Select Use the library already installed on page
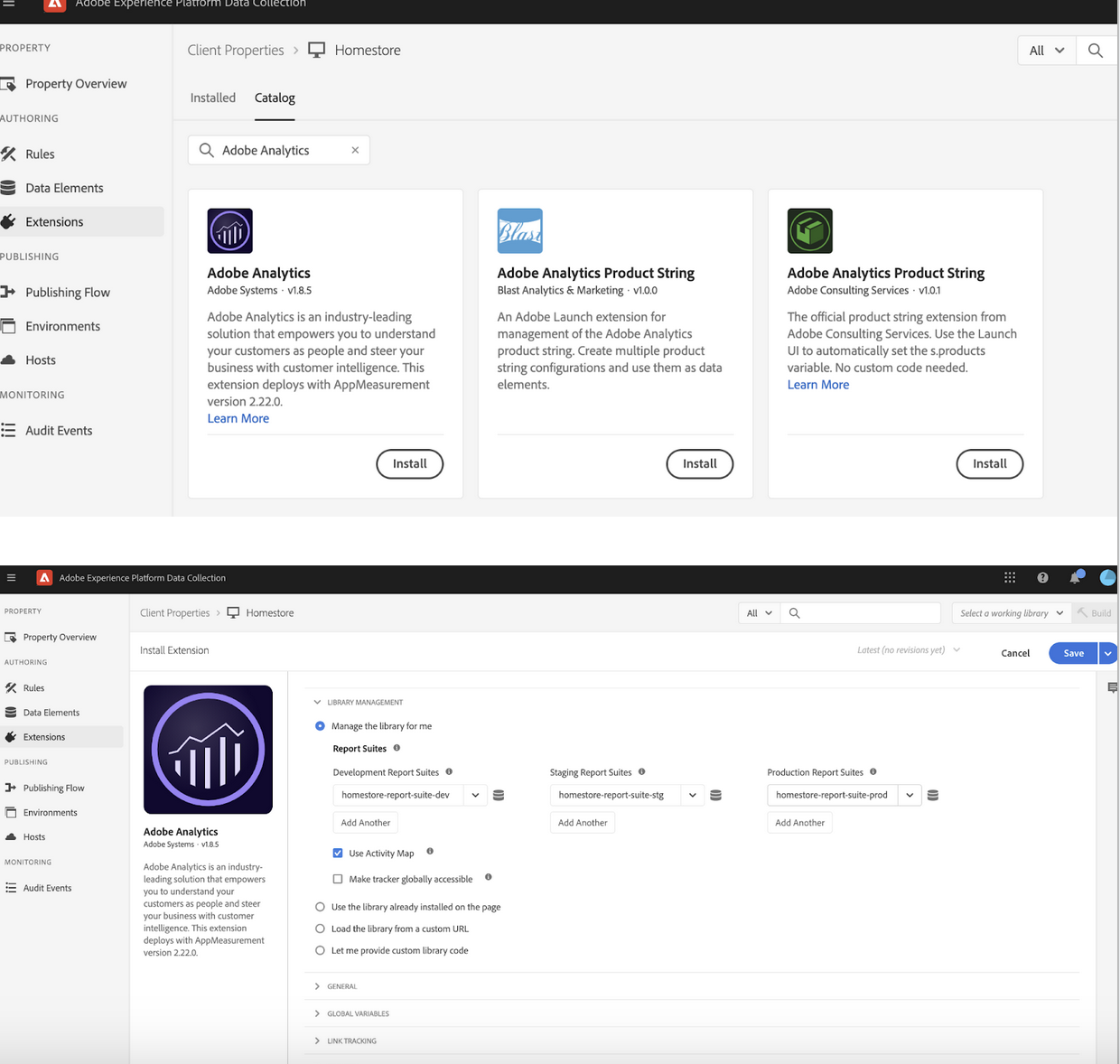 point(320,907)
